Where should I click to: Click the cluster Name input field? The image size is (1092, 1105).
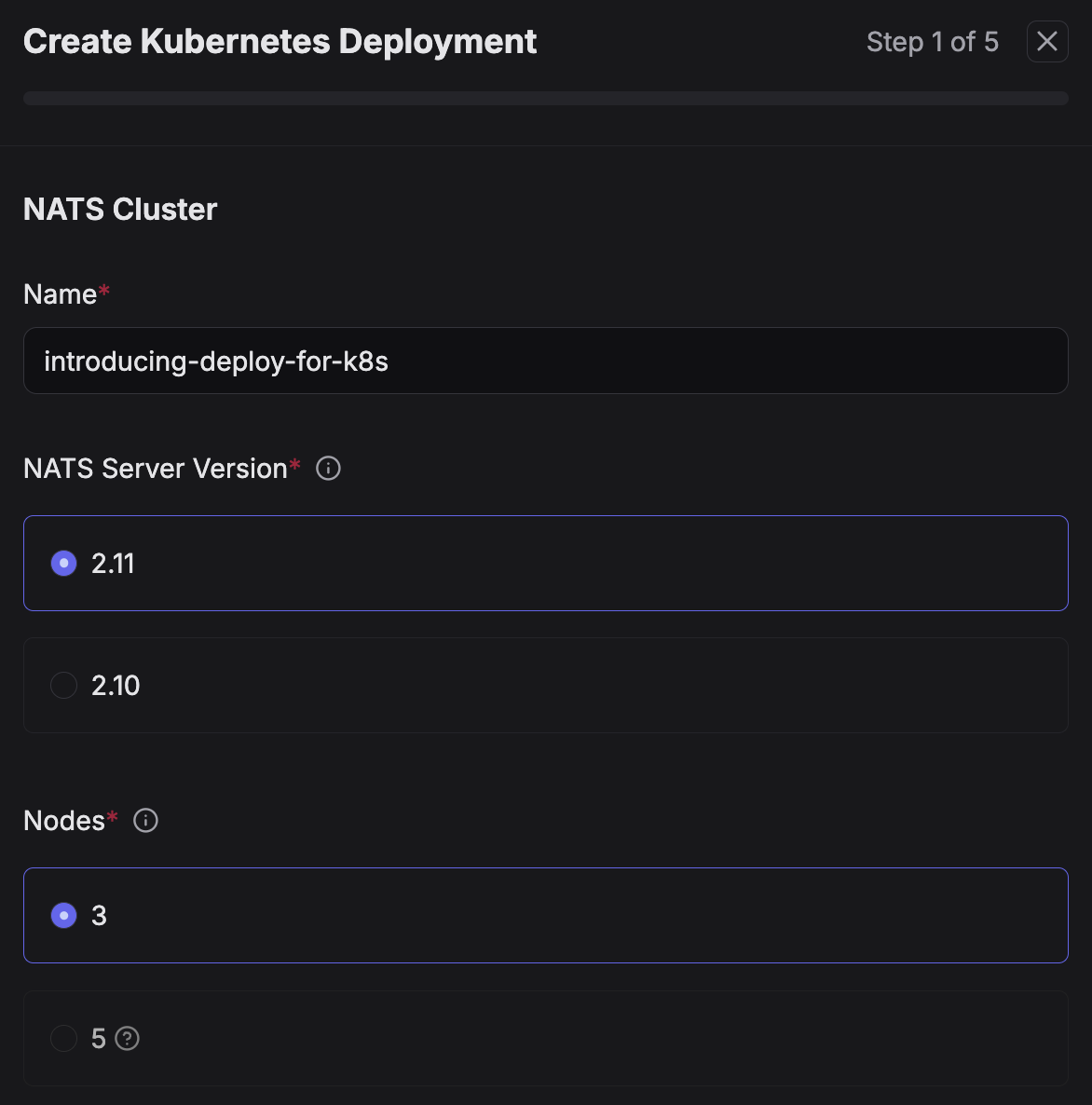(x=546, y=361)
